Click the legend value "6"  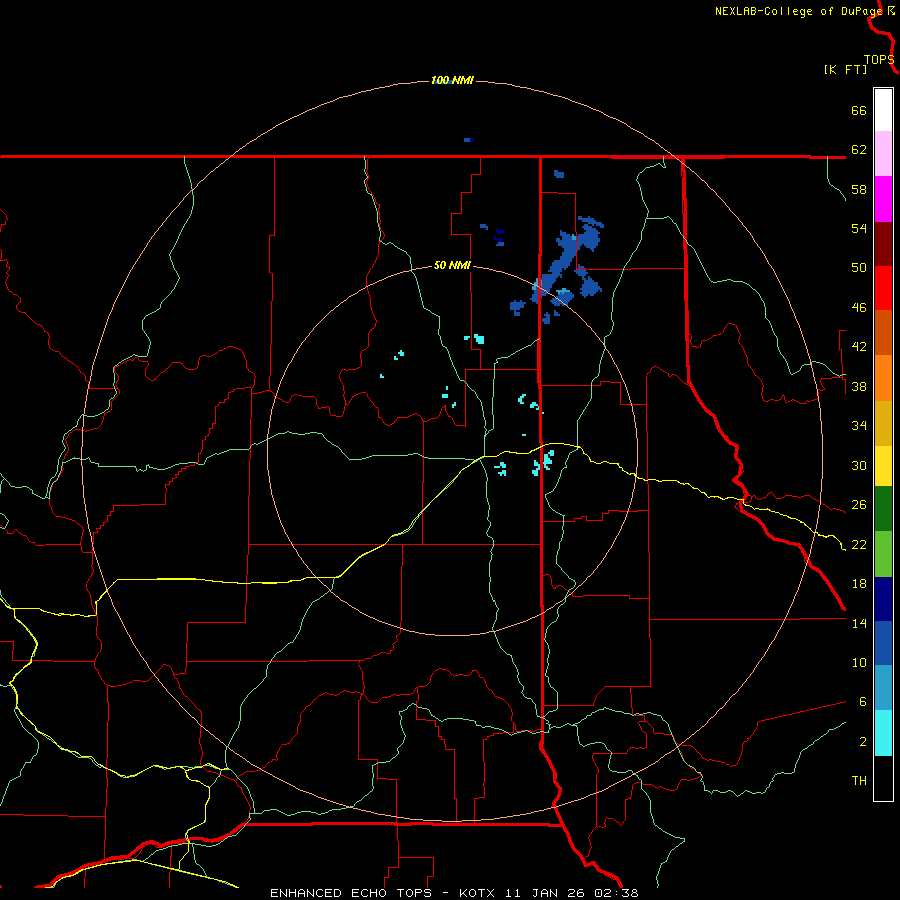[x=862, y=702]
